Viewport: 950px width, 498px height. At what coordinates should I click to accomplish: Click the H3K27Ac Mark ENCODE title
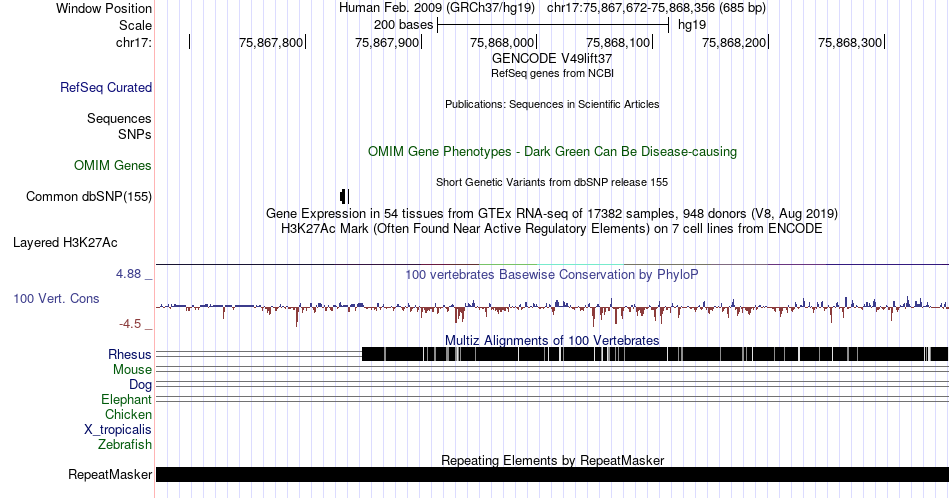pyautogui.click(x=552, y=228)
